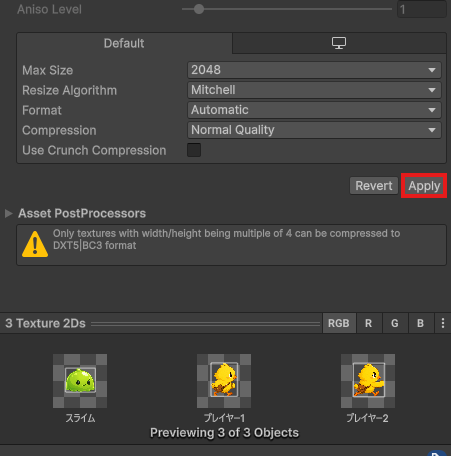Open the preview panel three-dot menu
Screen dimensions: 451x456
(x=443, y=323)
